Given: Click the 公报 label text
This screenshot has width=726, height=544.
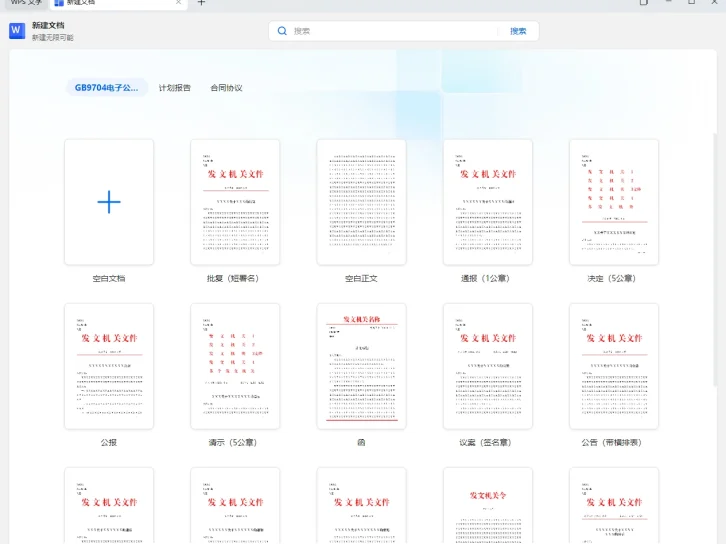Looking at the screenshot, I should [x=109, y=442].
